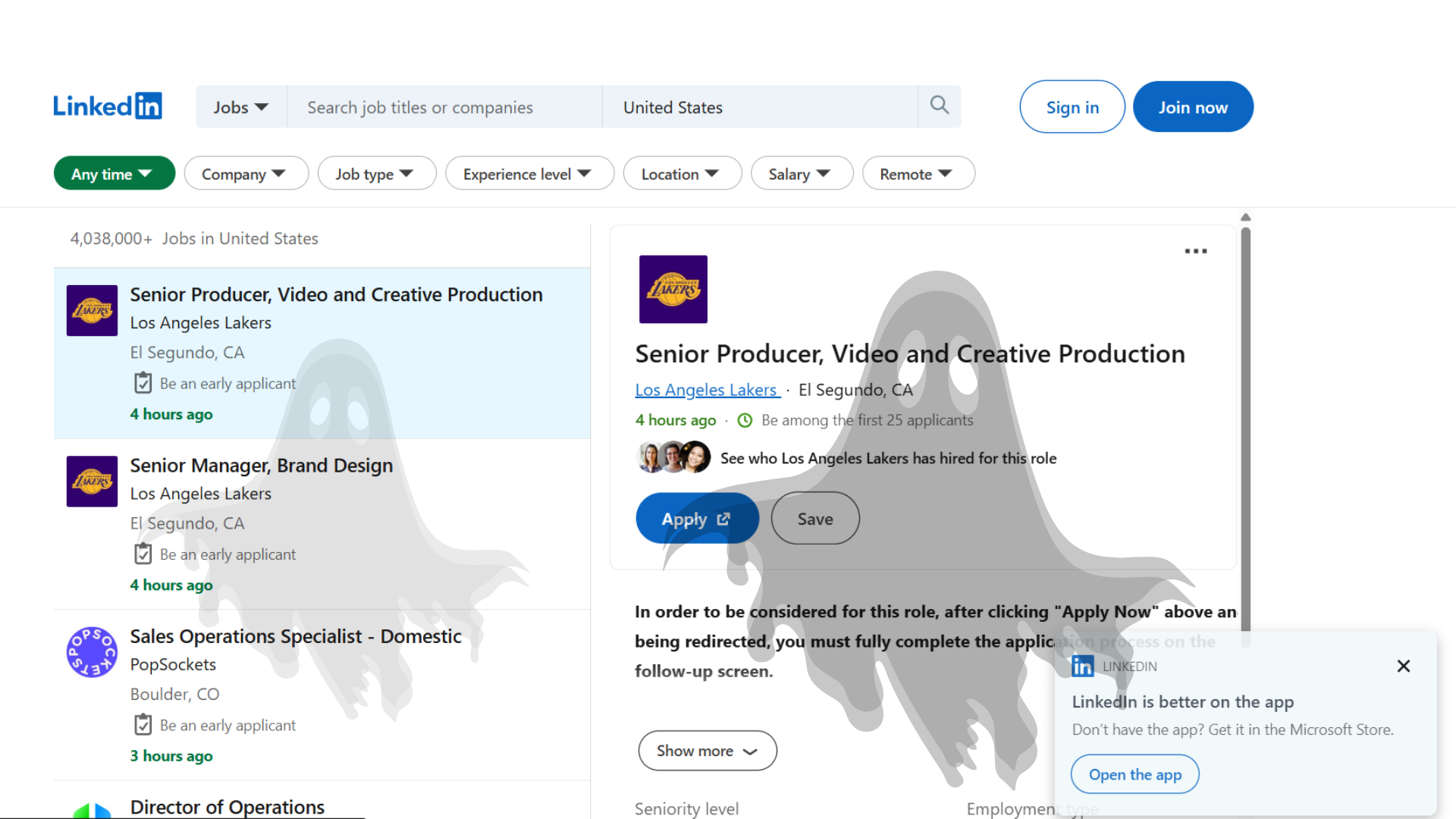Click logo of Director of Operations listing

[92, 810]
